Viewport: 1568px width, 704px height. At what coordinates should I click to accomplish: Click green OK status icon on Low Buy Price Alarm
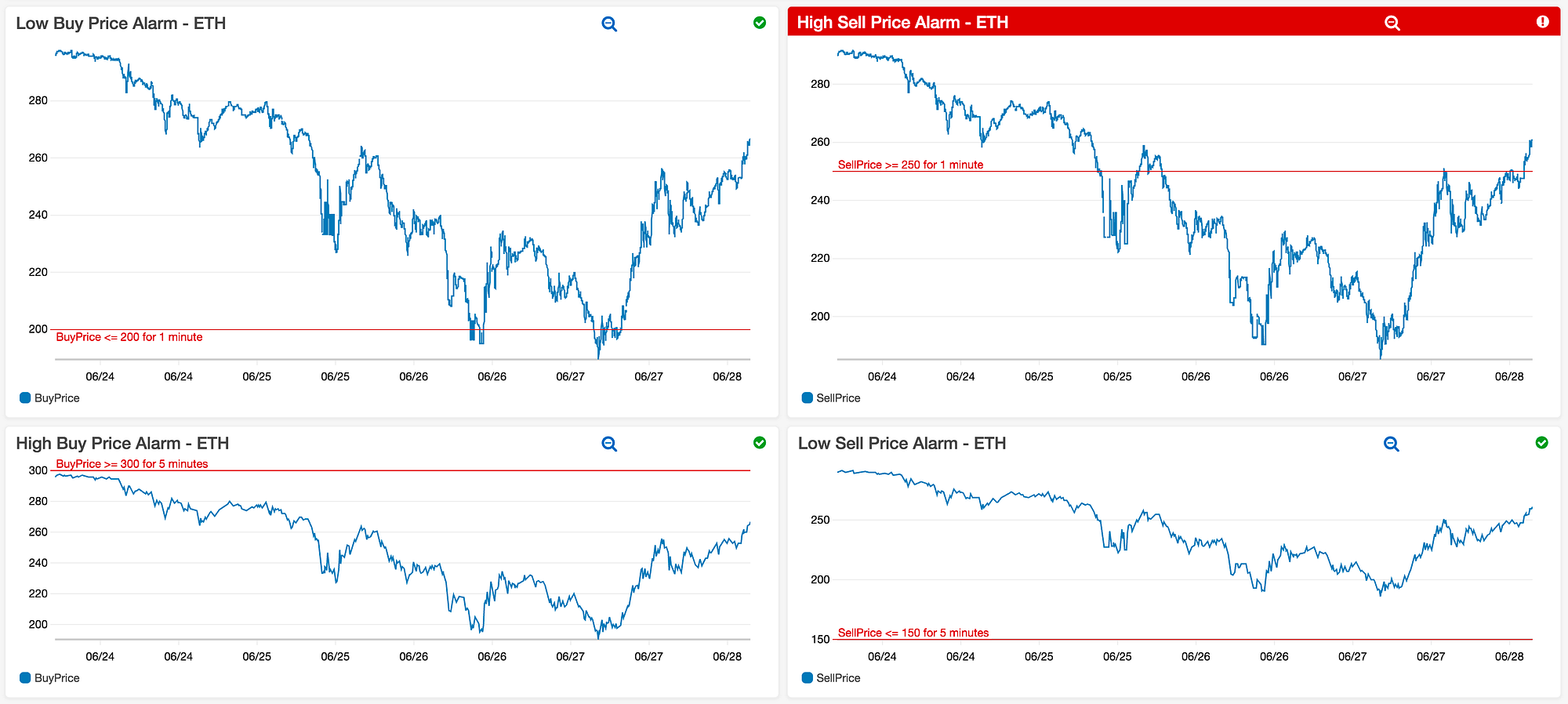759,23
